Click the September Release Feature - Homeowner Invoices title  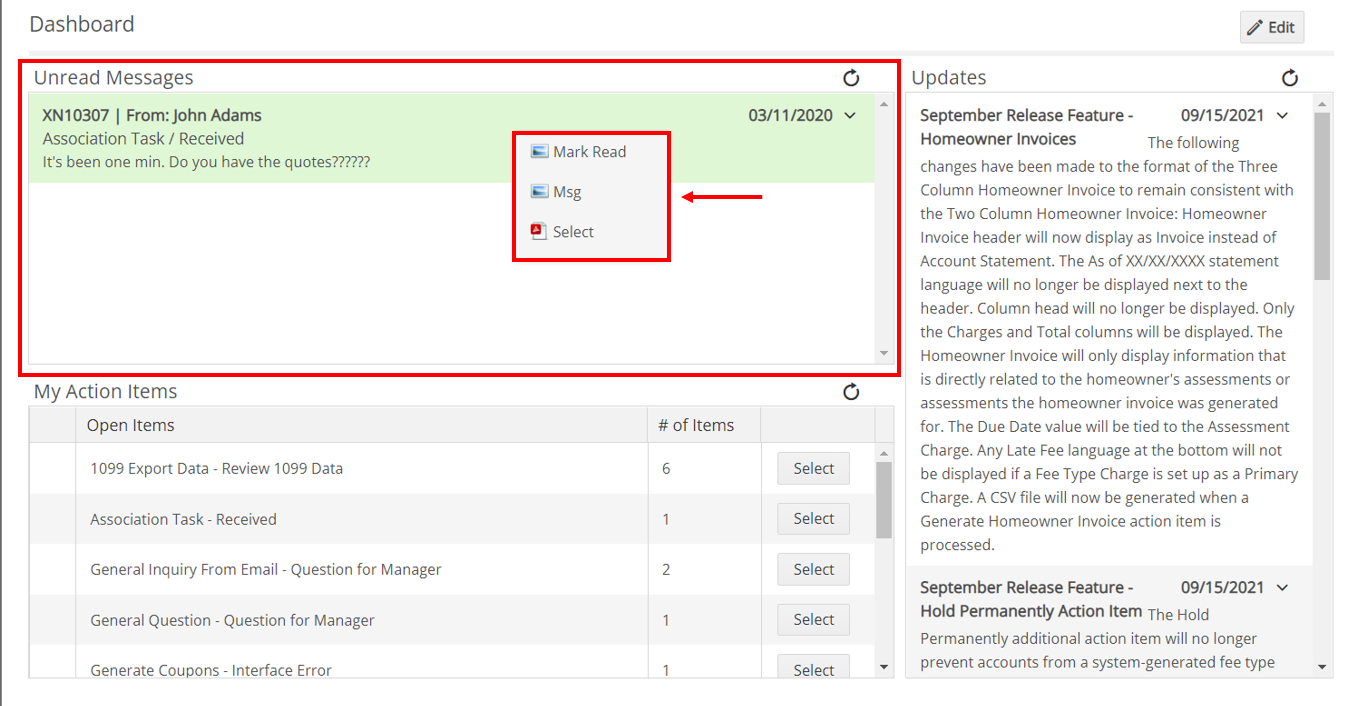(1027, 127)
